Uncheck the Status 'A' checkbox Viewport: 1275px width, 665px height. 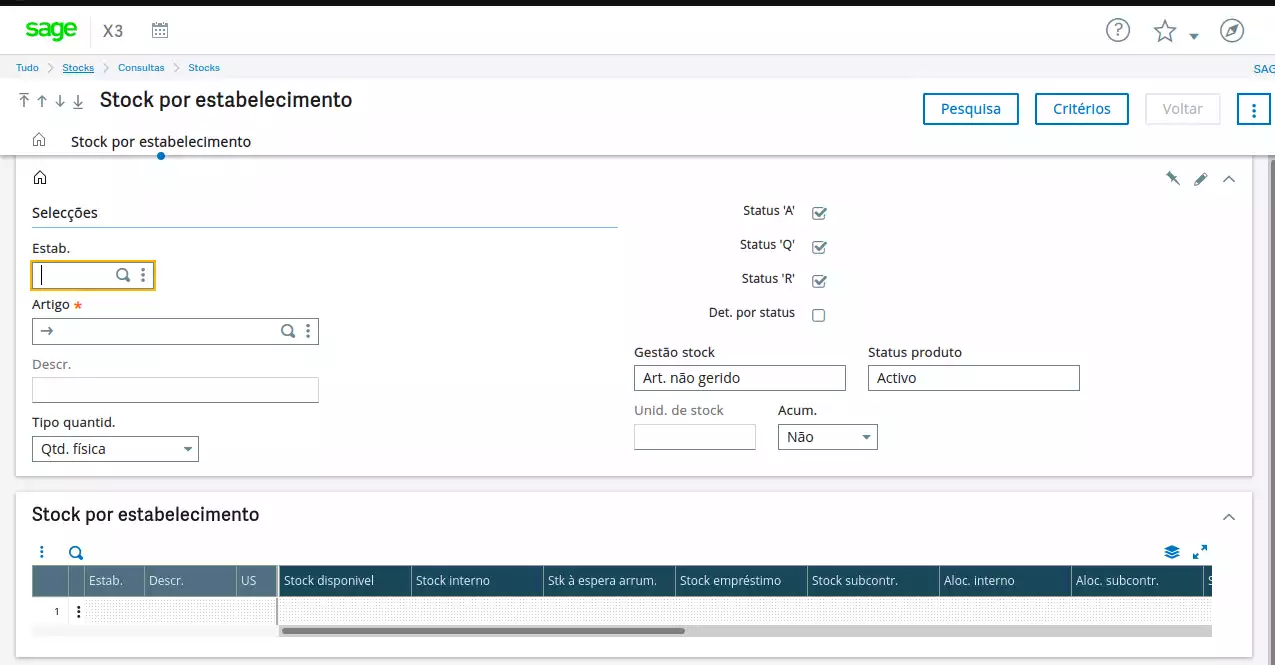tap(819, 213)
